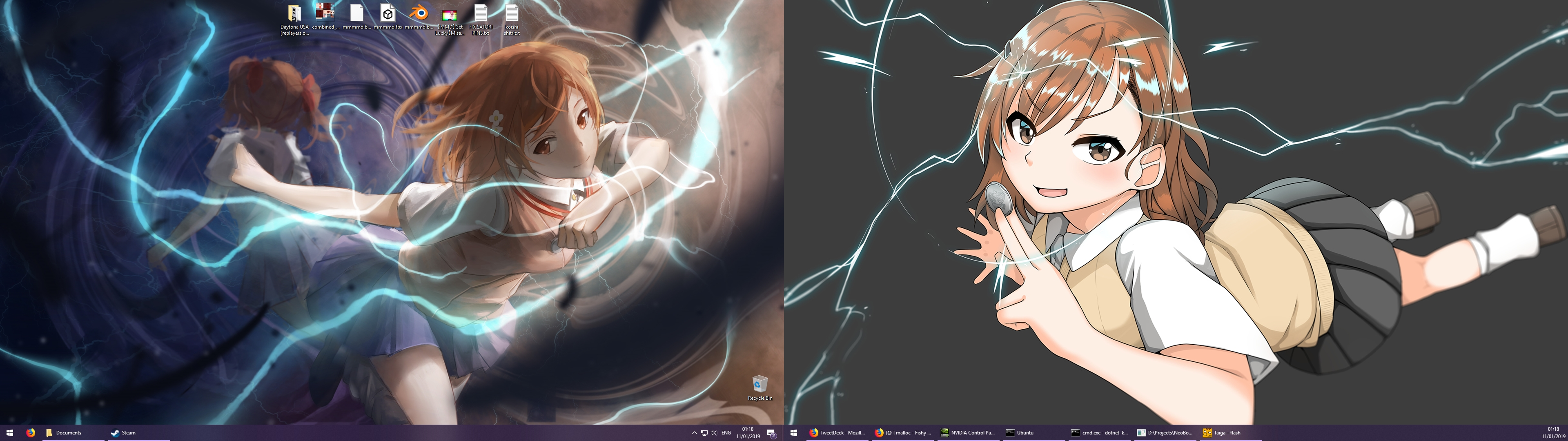Image resolution: width=1568 pixels, height=441 pixels.
Task: Open the clock after the Taiga button
Action: [x=1553, y=433]
